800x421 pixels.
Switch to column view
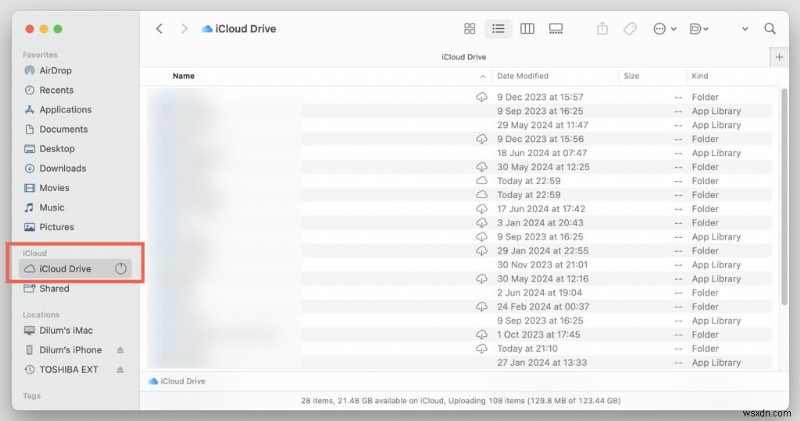pos(527,29)
